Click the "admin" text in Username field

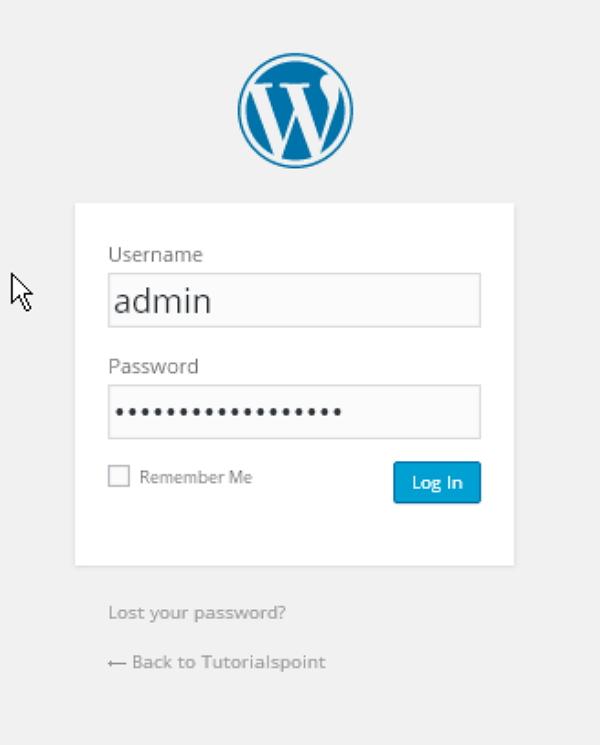click(162, 301)
